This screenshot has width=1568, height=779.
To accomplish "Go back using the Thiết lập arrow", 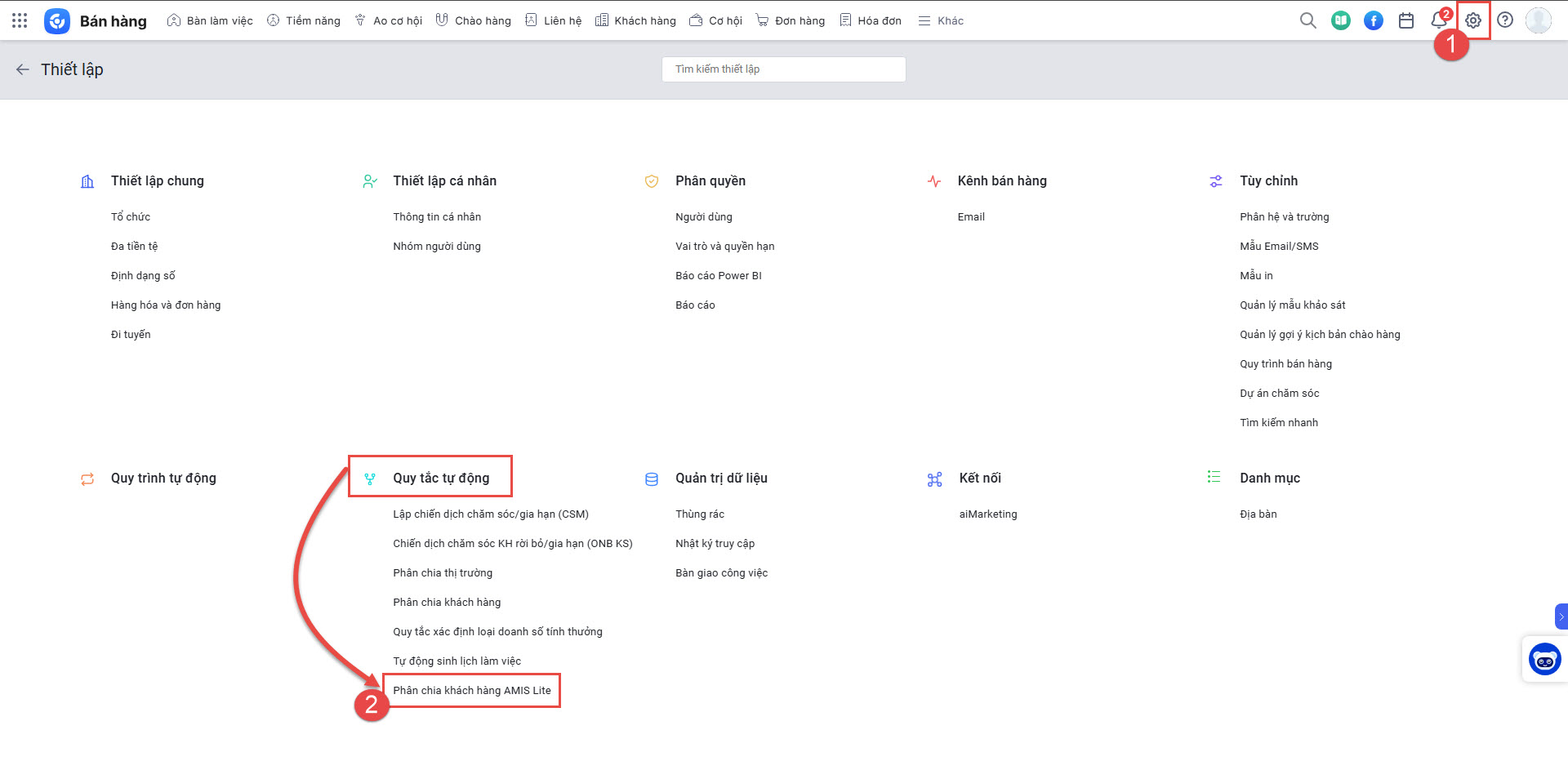I will pos(23,69).
